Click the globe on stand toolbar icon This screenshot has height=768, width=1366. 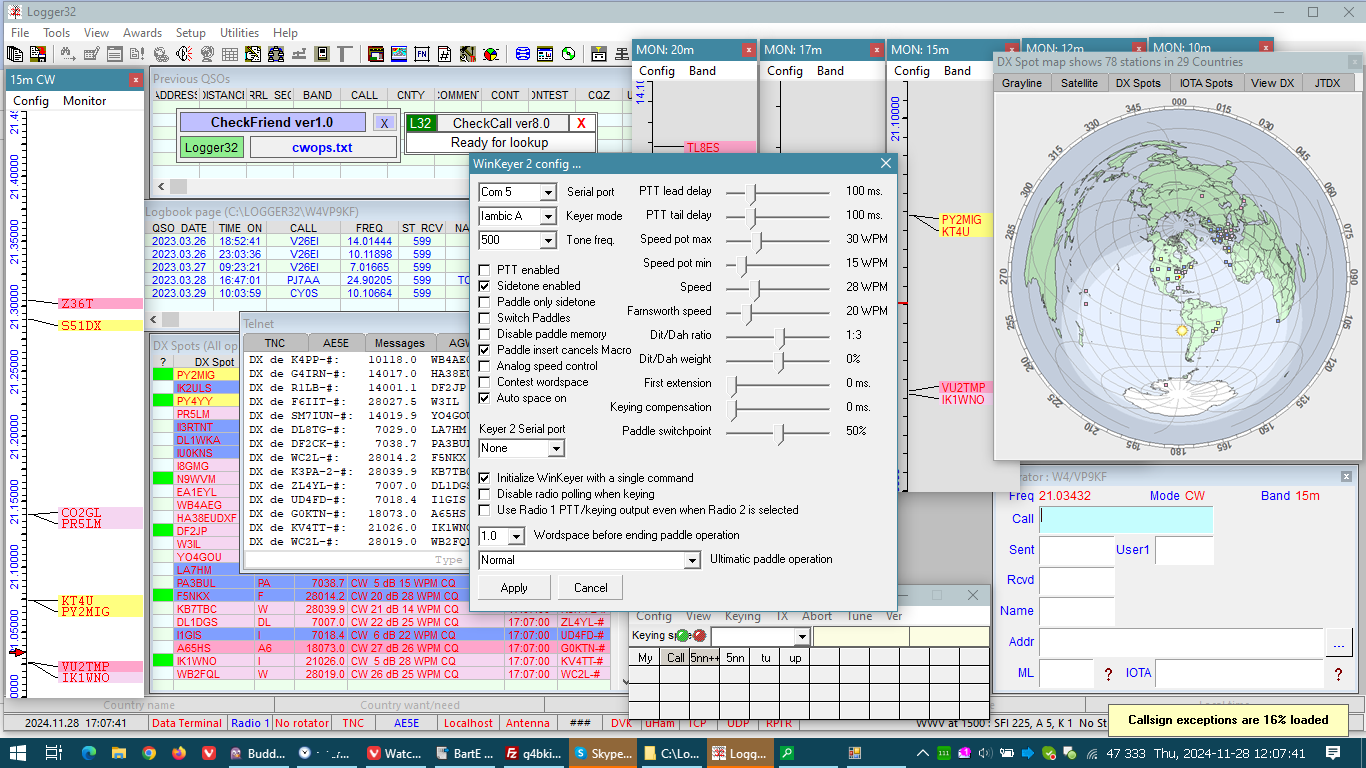(x=207, y=53)
